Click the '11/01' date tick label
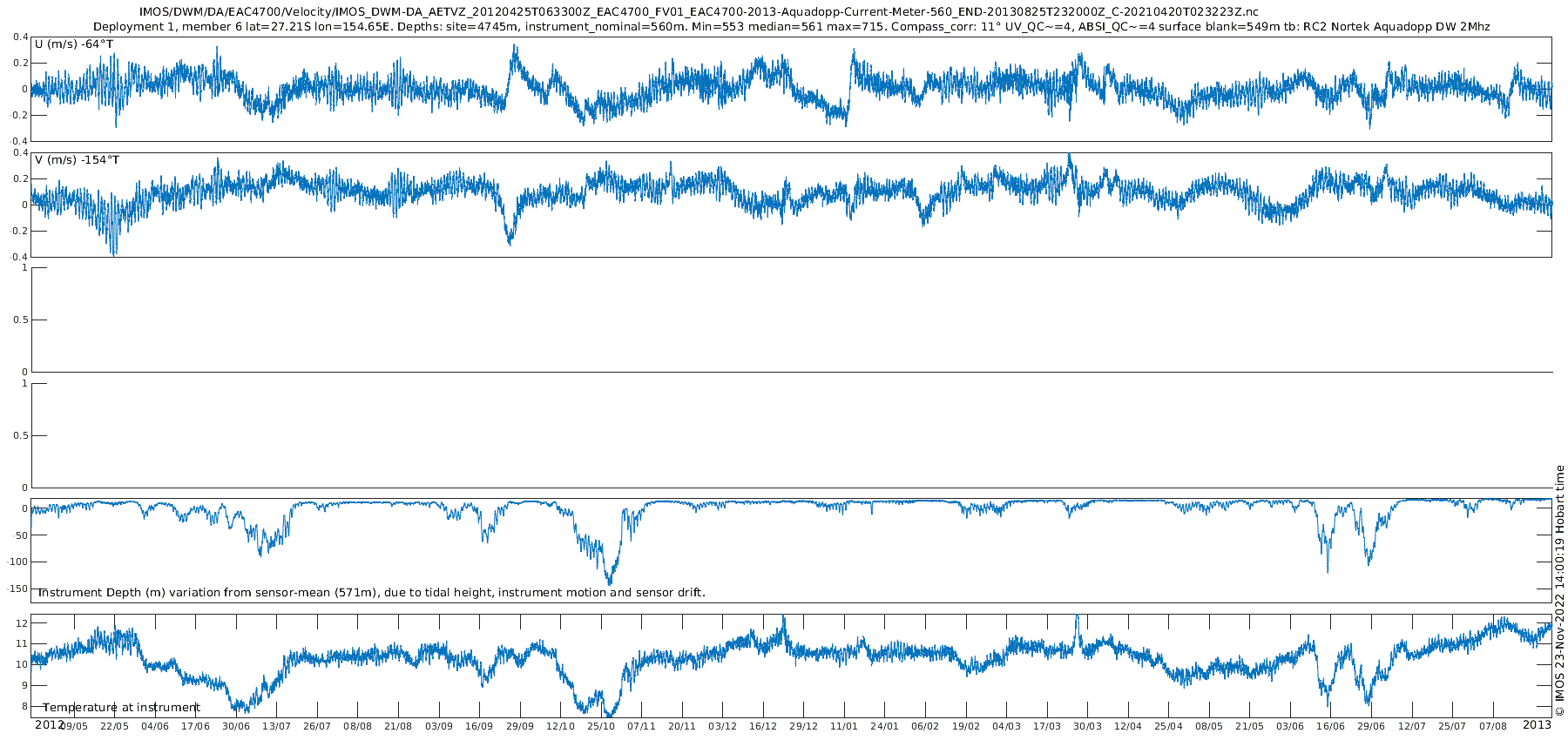The image size is (1568, 740). pos(844,726)
